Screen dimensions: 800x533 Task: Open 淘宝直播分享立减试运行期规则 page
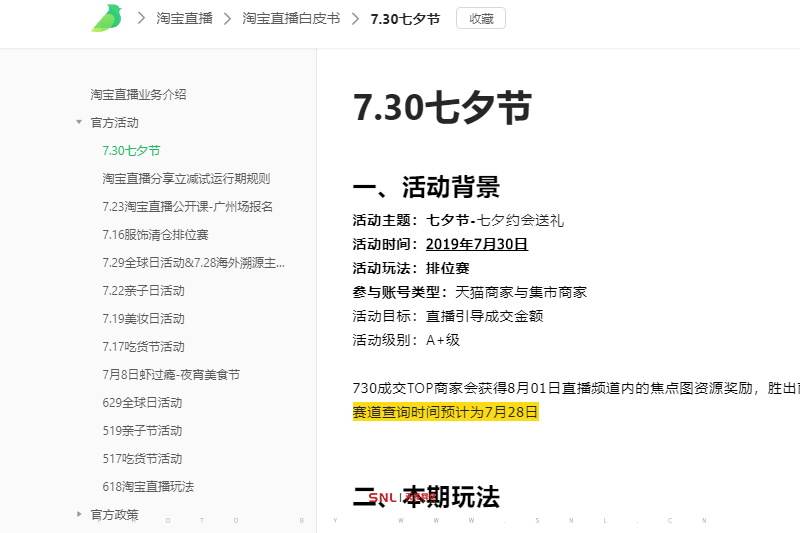[186, 179]
